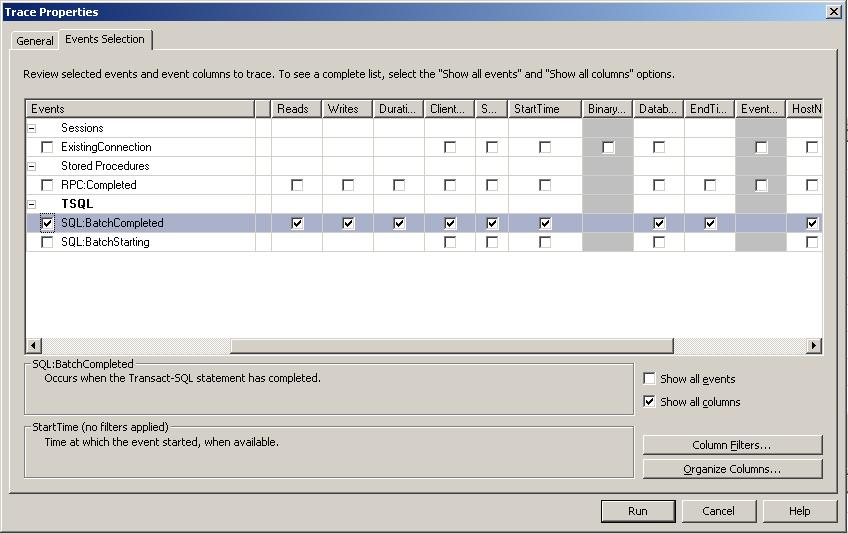This screenshot has width=848, height=534.
Task: Enable the RPC:Completed event checkbox
Action: pos(47,185)
